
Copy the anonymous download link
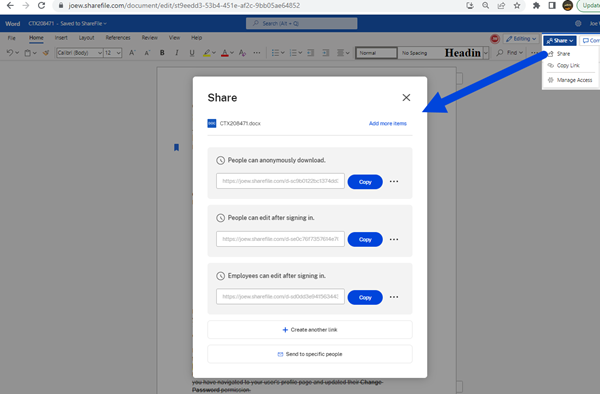(365, 182)
